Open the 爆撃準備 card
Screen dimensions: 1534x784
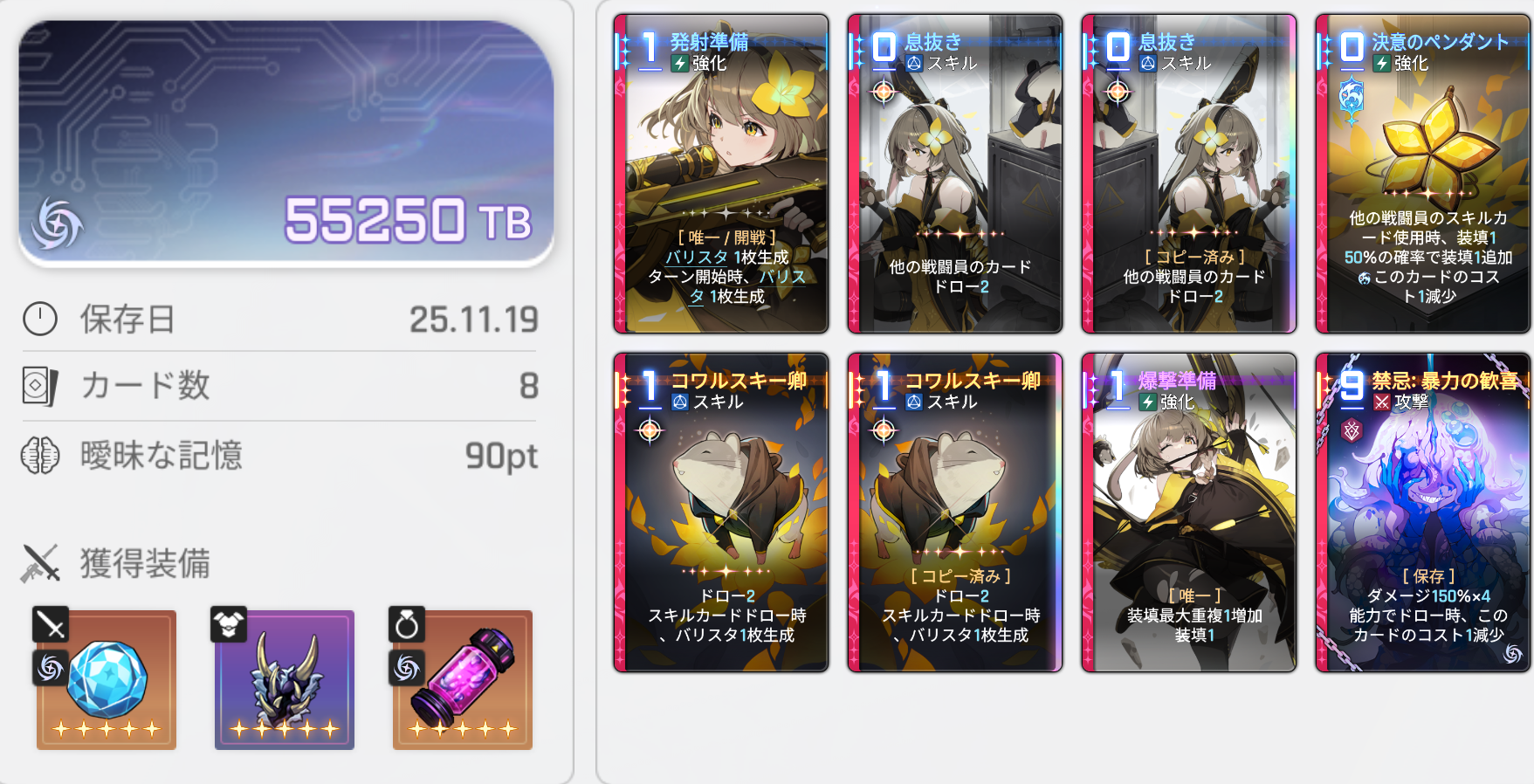[x=1189, y=512]
